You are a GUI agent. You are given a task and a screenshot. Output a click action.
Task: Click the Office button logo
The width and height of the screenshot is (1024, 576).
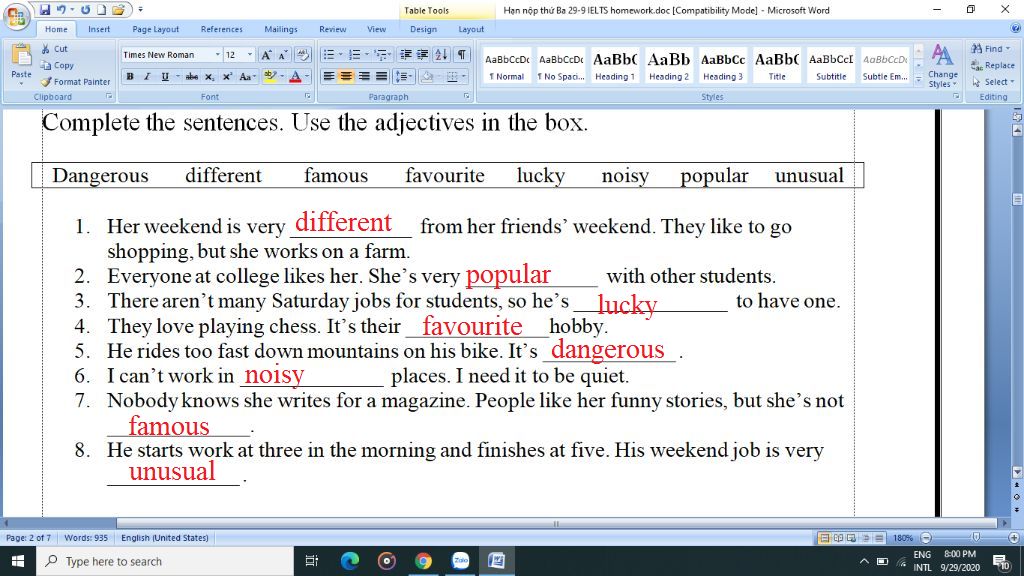click(17, 16)
